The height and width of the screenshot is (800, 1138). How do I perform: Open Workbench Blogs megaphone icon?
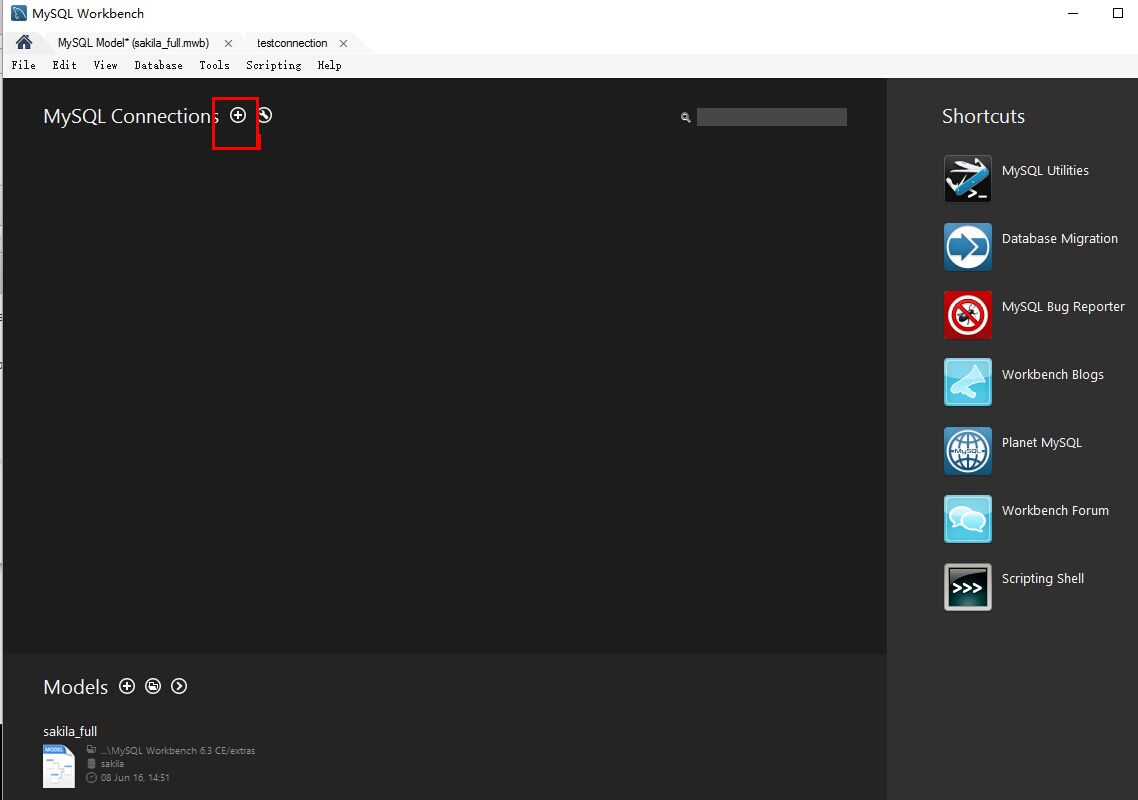click(x=967, y=383)
